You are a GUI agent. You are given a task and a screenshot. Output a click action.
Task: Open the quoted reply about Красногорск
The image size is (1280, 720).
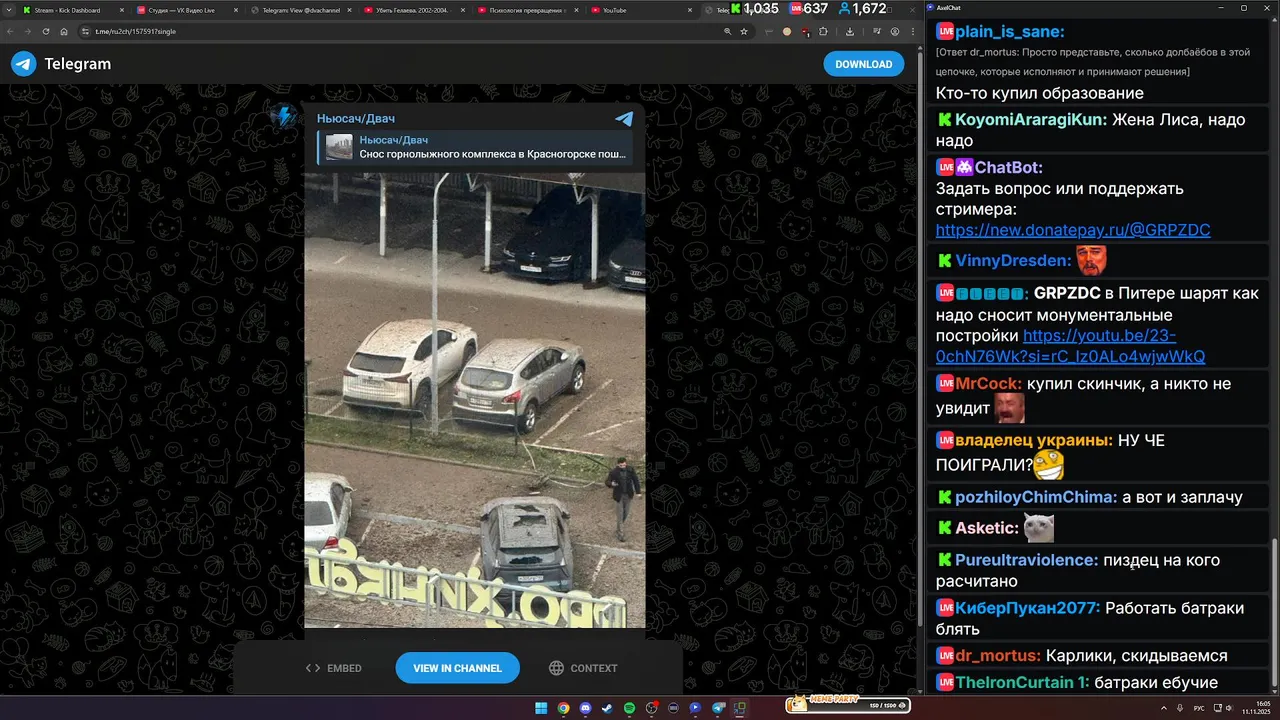point(475,147)
